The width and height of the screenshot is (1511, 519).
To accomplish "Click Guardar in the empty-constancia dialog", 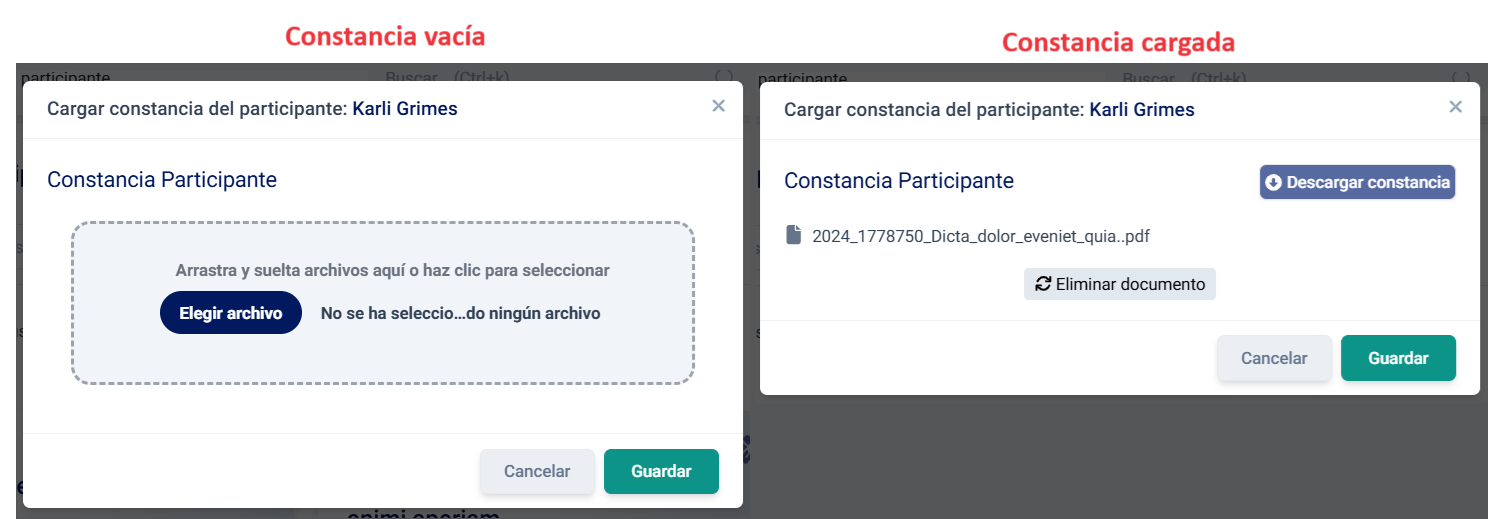I will point(661,471).
